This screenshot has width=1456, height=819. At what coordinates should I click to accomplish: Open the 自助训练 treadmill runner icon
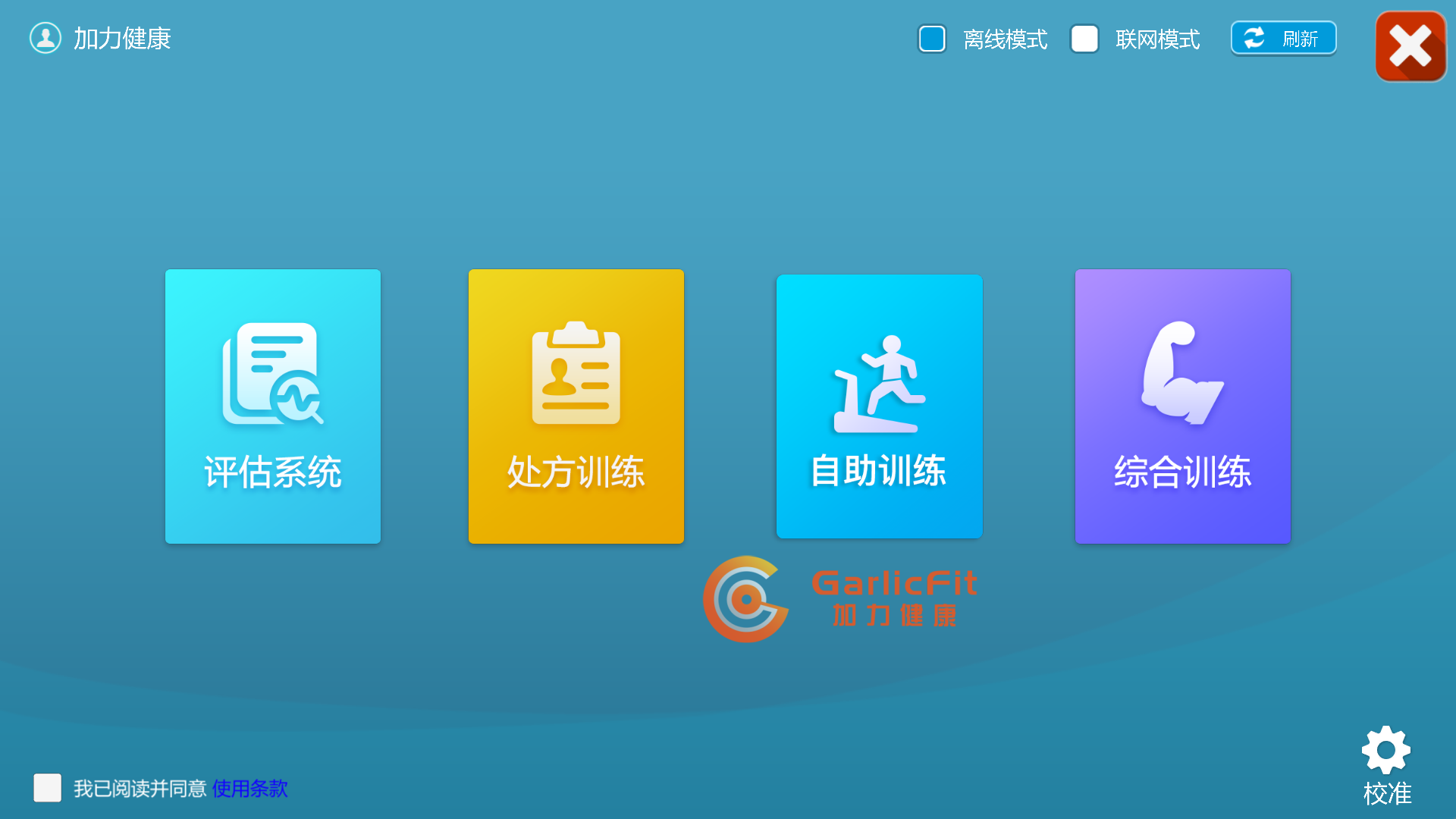pos(879,384)
